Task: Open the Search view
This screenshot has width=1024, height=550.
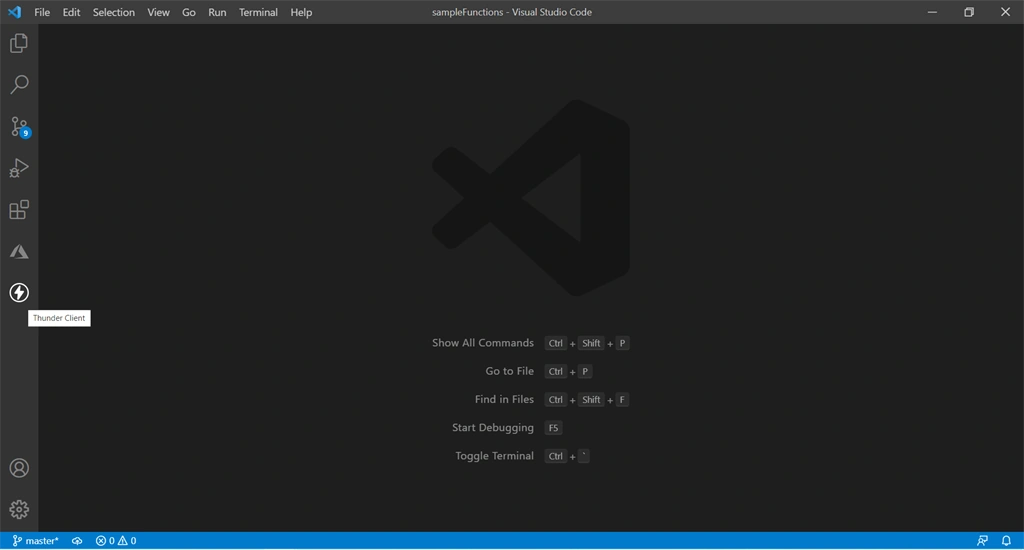Action: 19,84
